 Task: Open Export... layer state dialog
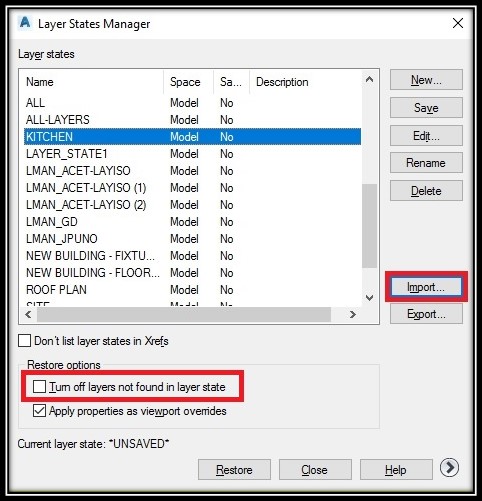pyautogui.click(x=426, y=314)
